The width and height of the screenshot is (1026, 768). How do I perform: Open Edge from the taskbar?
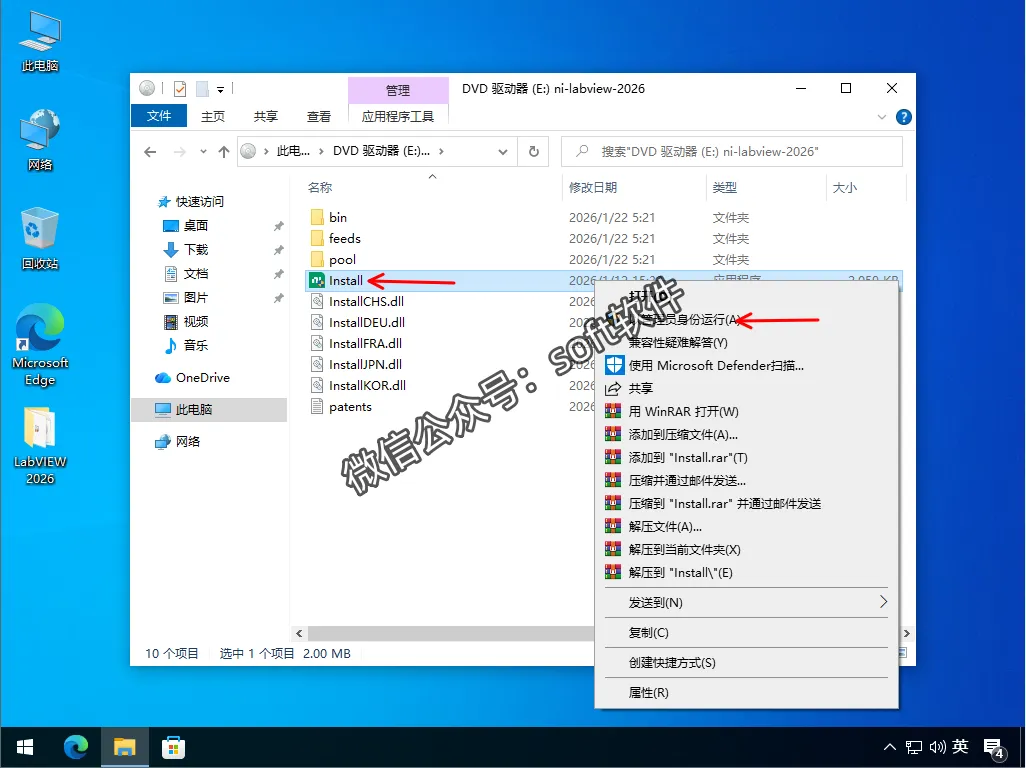pyautogui.click(x=75, y=747)
